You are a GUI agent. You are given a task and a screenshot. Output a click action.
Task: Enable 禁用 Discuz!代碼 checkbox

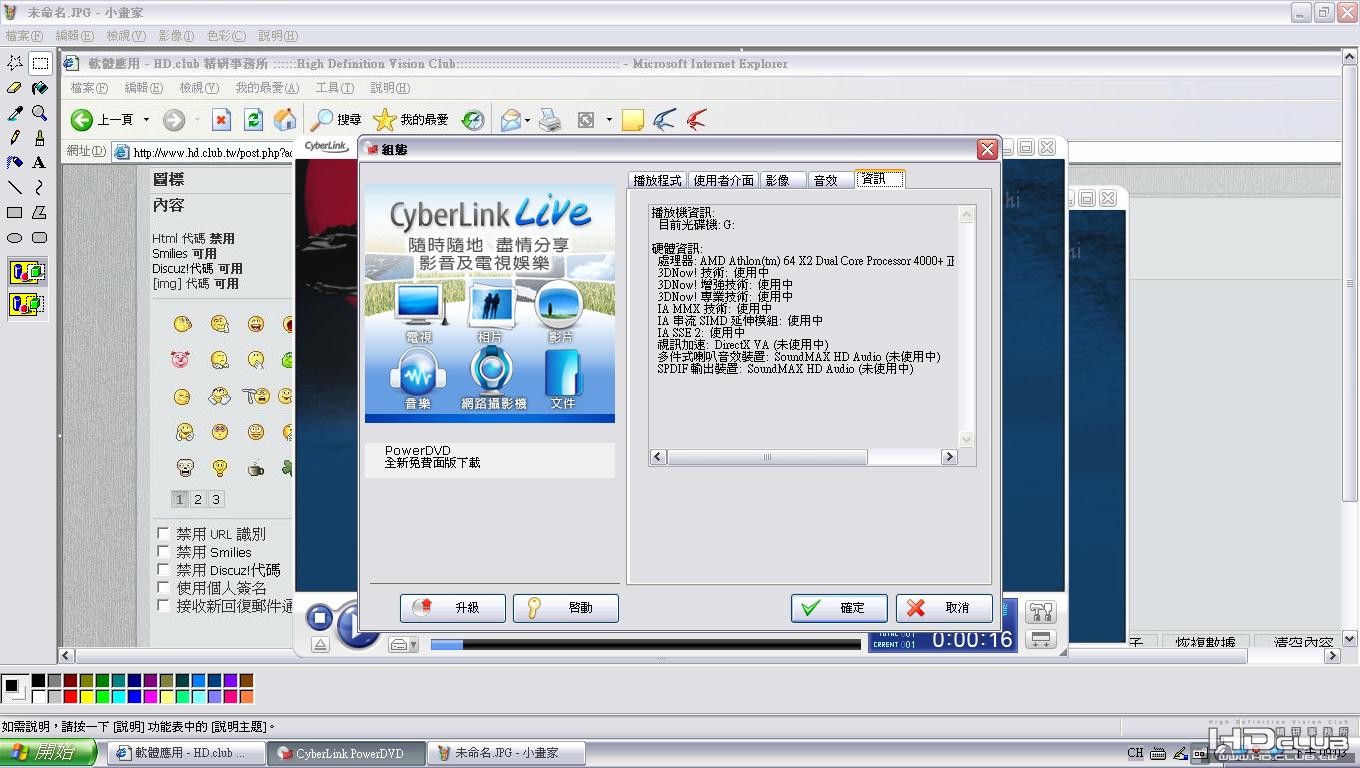pos(163,570)
